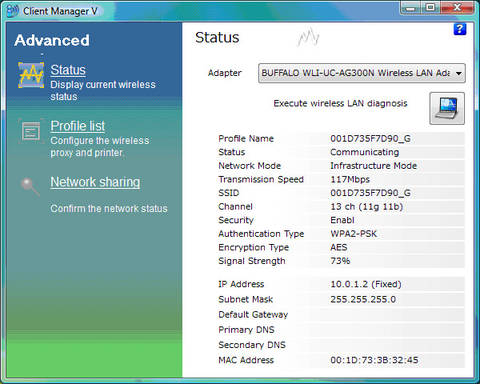
Task: Click the IP address 10.0.1.2 (Fixed)
Action: pos(366,284)
